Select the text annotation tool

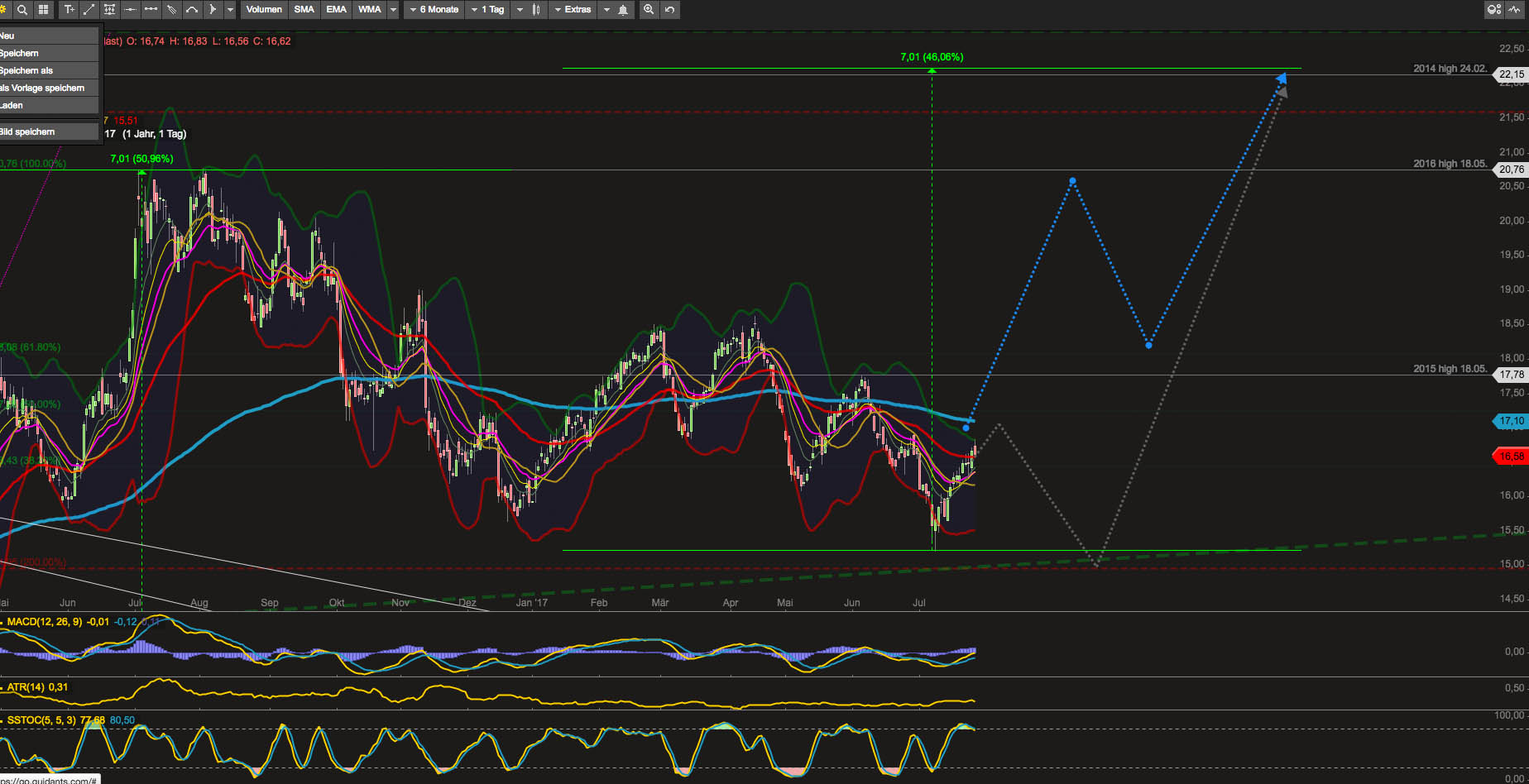click(69, 10)
